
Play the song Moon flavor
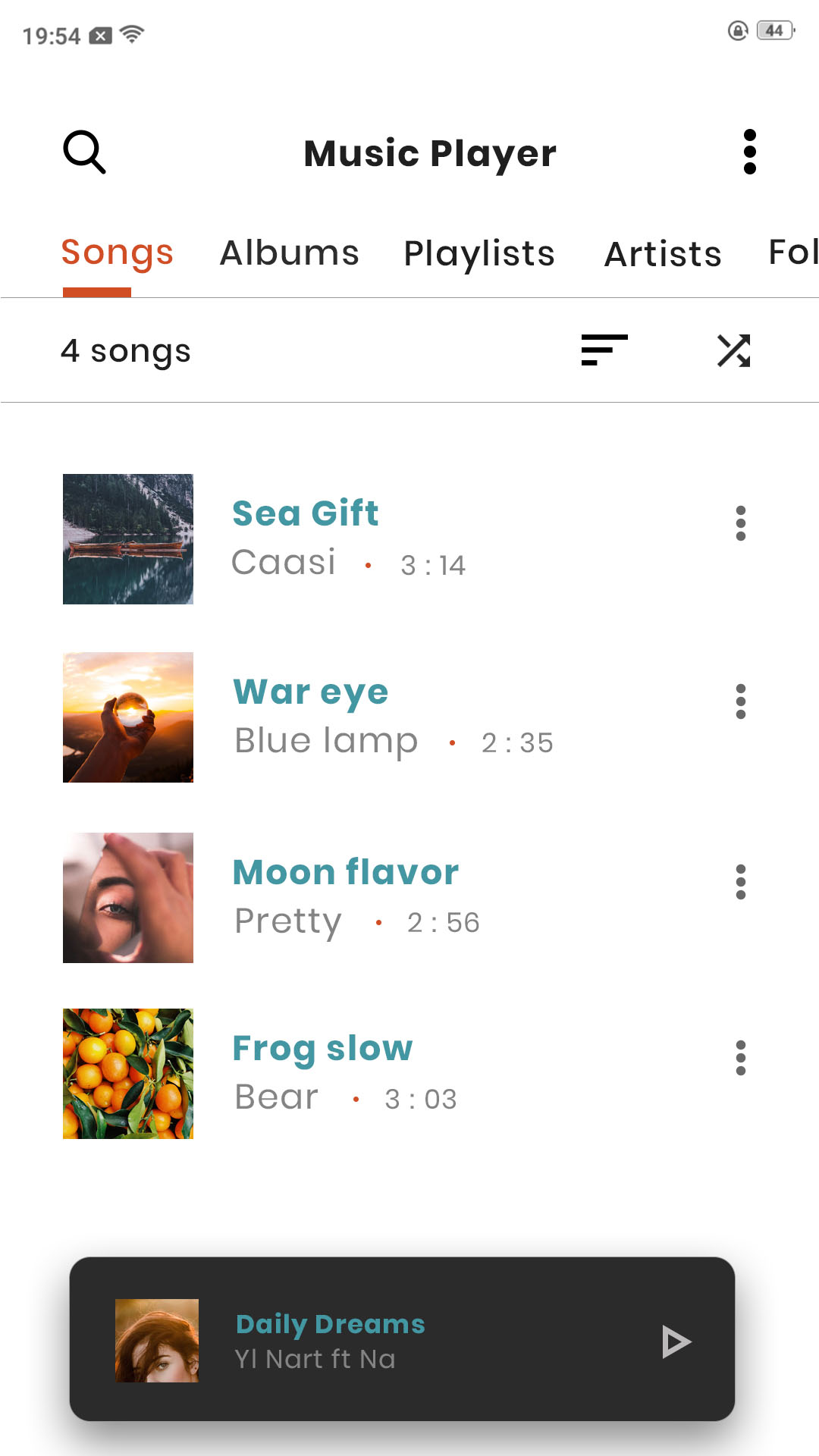(346, 873)
